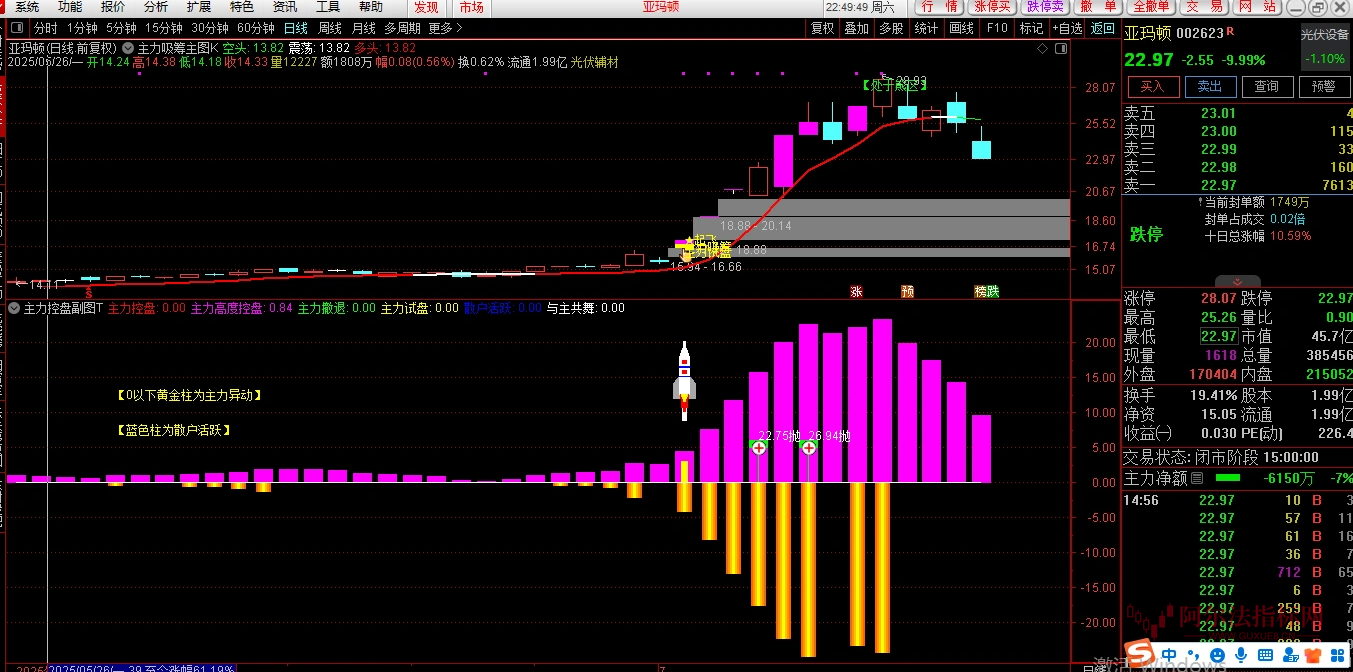Image resolution: width=1353 pixels, height=672 pixels.
Task: Open the list icon beside 主力净额
Action: 1199,478
